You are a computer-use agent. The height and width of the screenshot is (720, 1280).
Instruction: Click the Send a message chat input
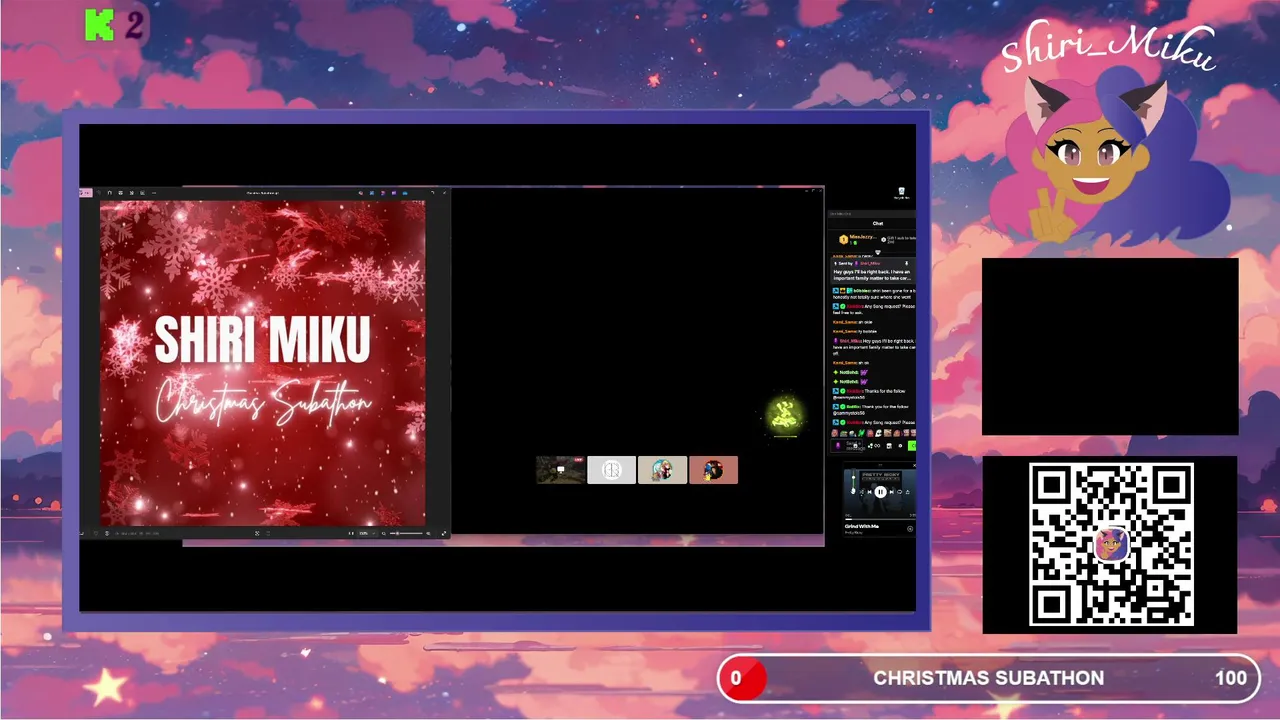[848, 445]
